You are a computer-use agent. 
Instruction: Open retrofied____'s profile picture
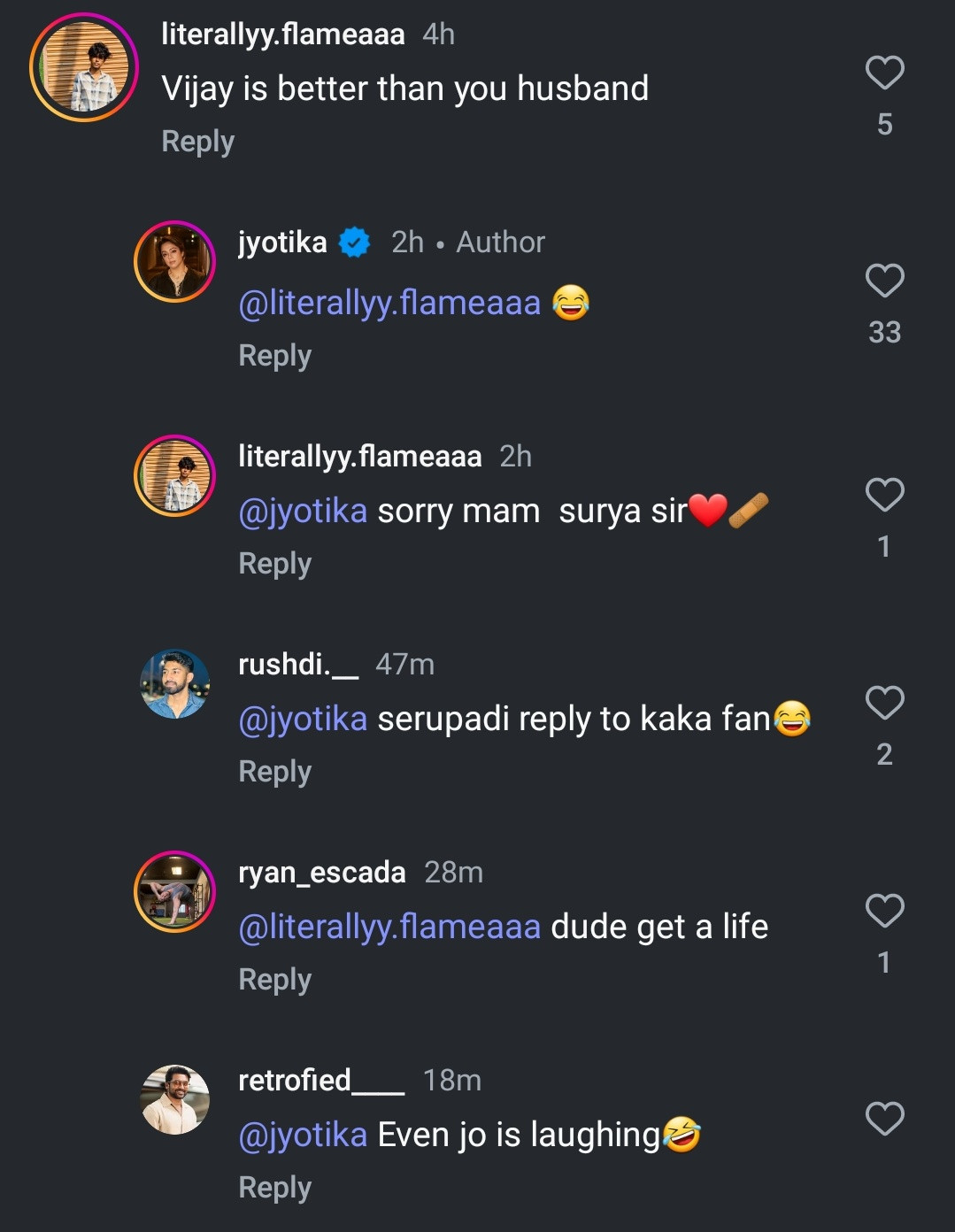click(175, 1099)
